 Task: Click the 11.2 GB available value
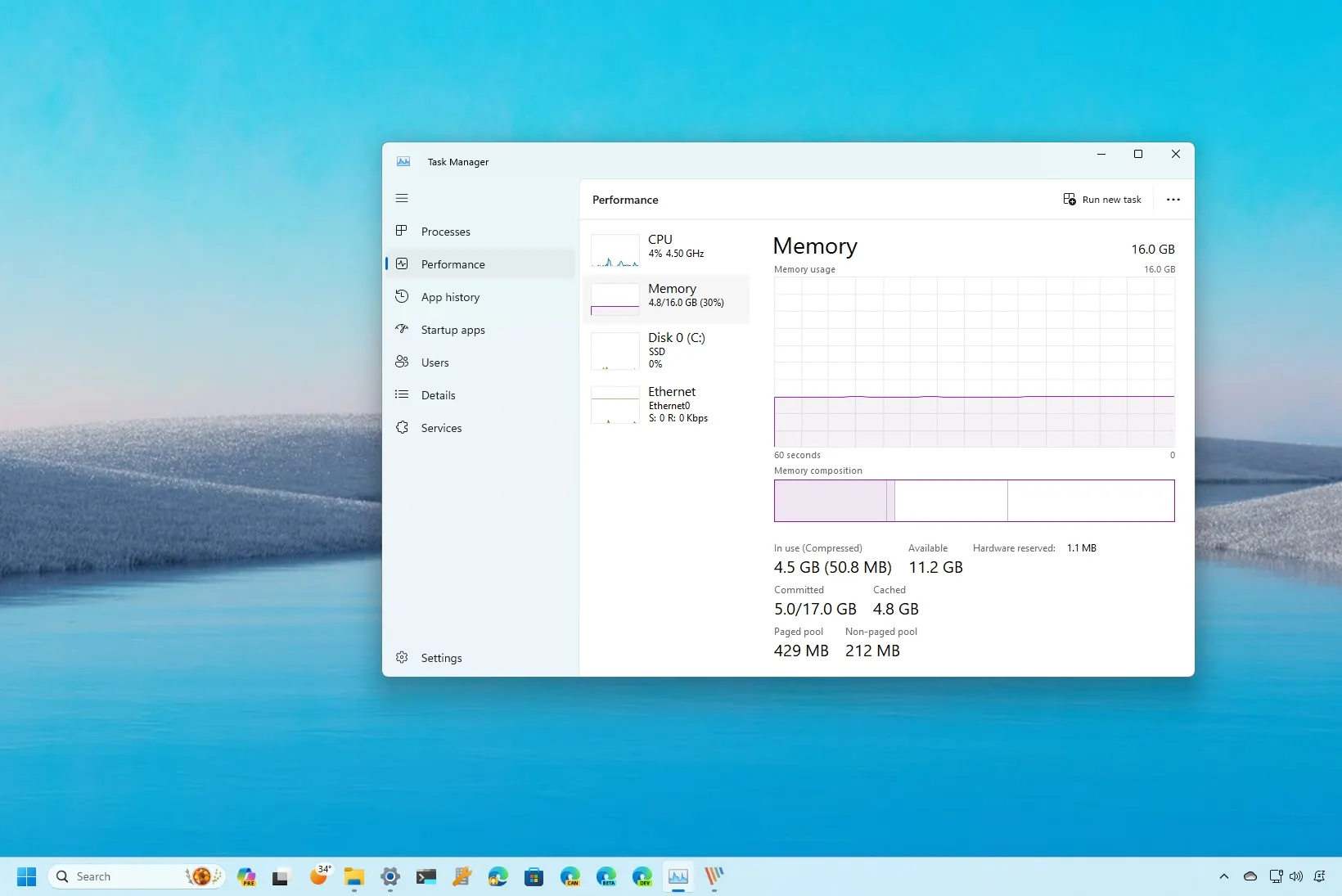tap(935, 567)
